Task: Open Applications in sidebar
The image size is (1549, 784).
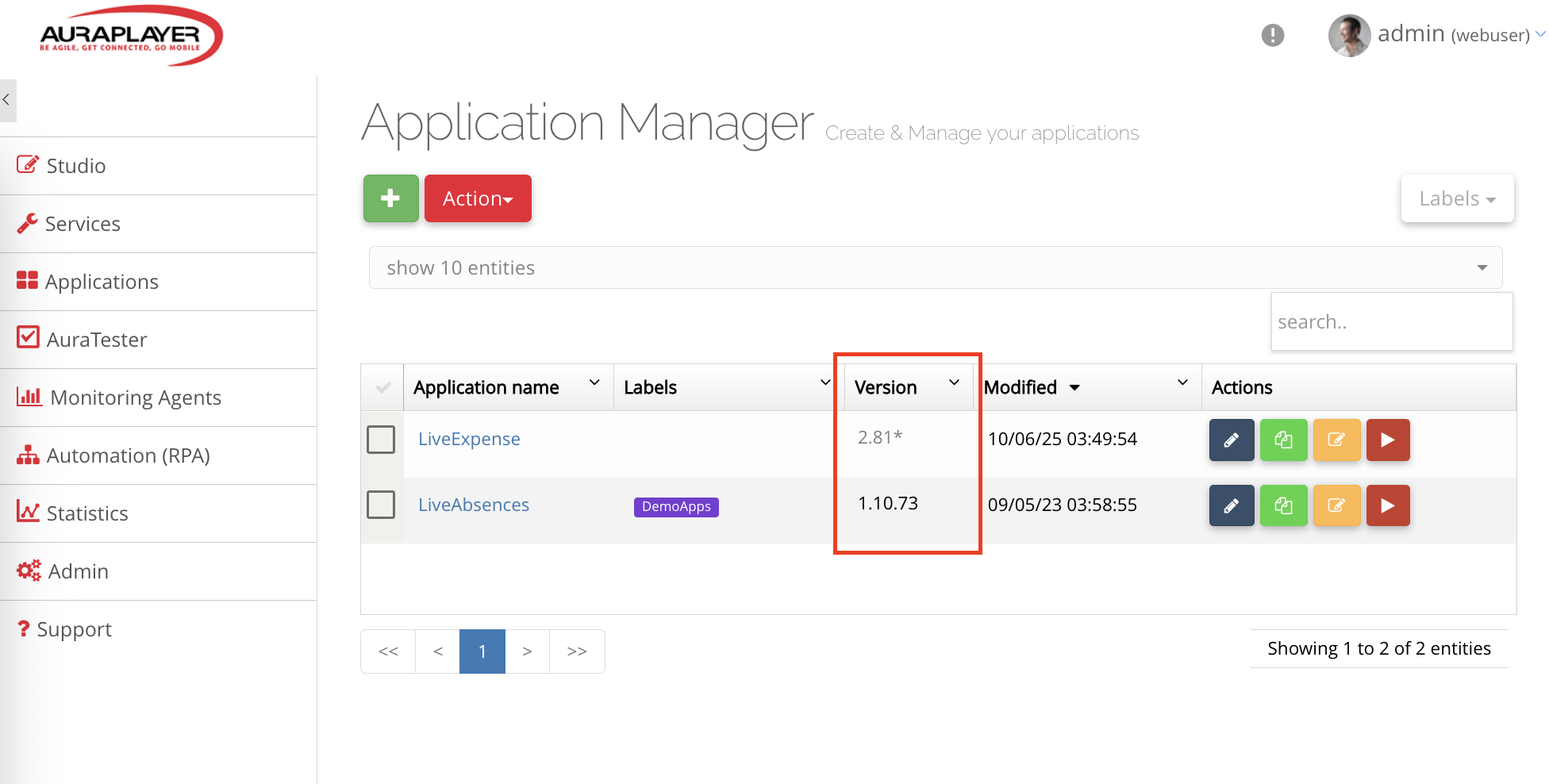Action: coord(158,282)
